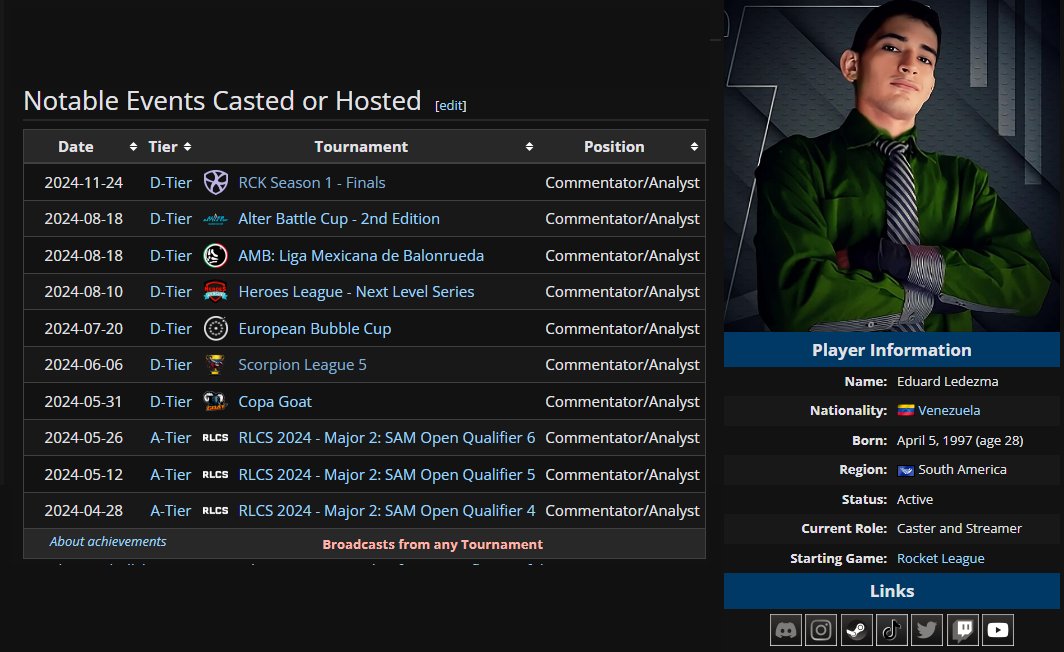The width and height of the screenshot is (1064, 652).
Task: Click the Alter Battle Cup logo icon
Action: coord(216,219)
